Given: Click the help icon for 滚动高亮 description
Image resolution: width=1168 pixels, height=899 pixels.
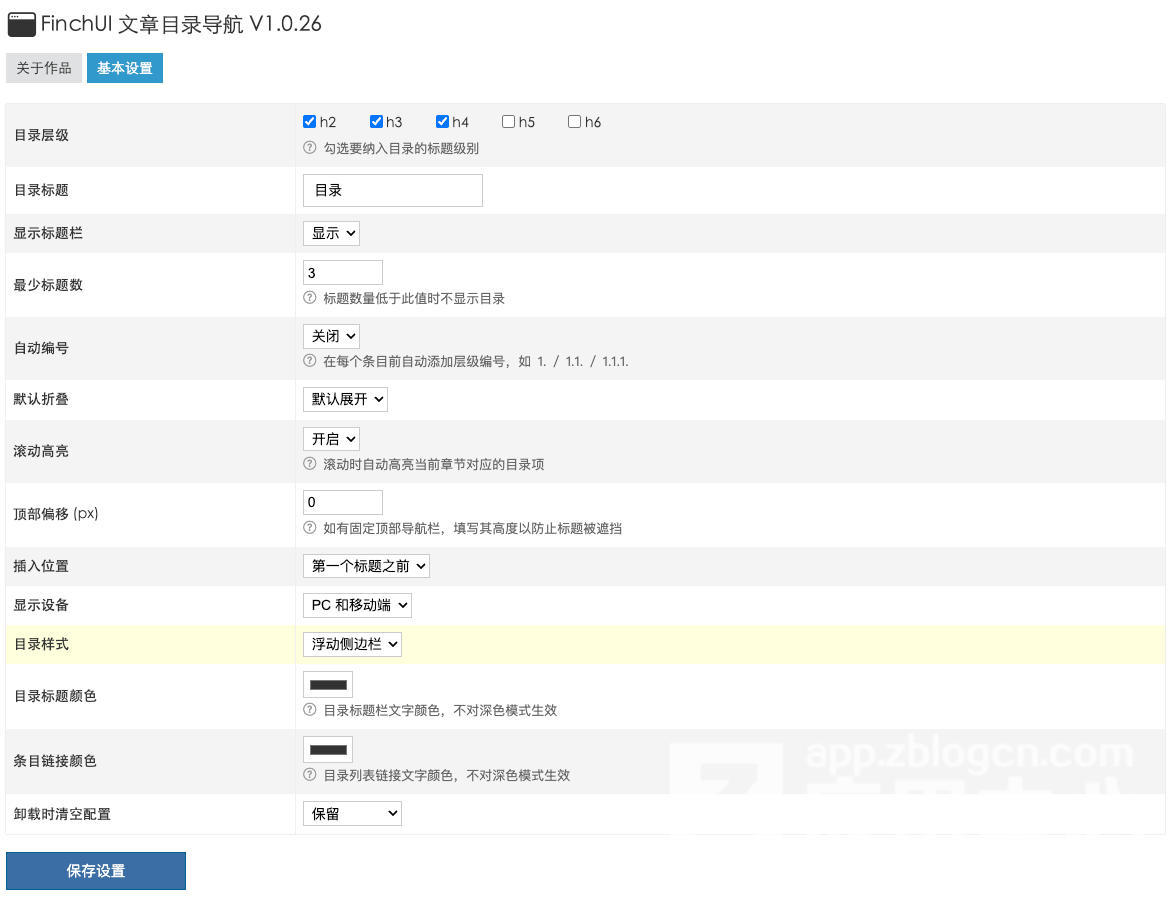Looking at the screenshot, I should 309,464.
